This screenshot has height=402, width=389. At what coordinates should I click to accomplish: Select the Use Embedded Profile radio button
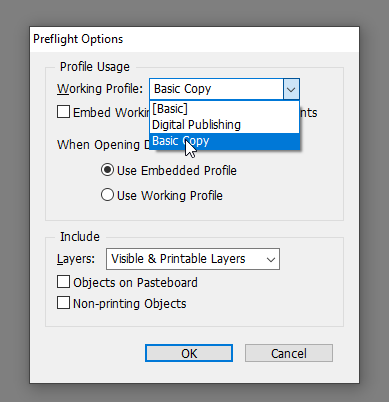pyautogui.click(x=107, y=170)
